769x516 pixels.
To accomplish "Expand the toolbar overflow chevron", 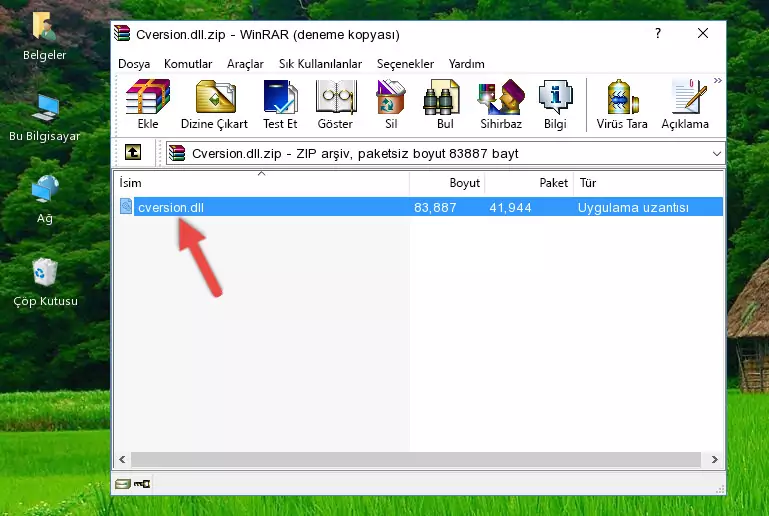I will pyautogui.click(x=718, y=80).
